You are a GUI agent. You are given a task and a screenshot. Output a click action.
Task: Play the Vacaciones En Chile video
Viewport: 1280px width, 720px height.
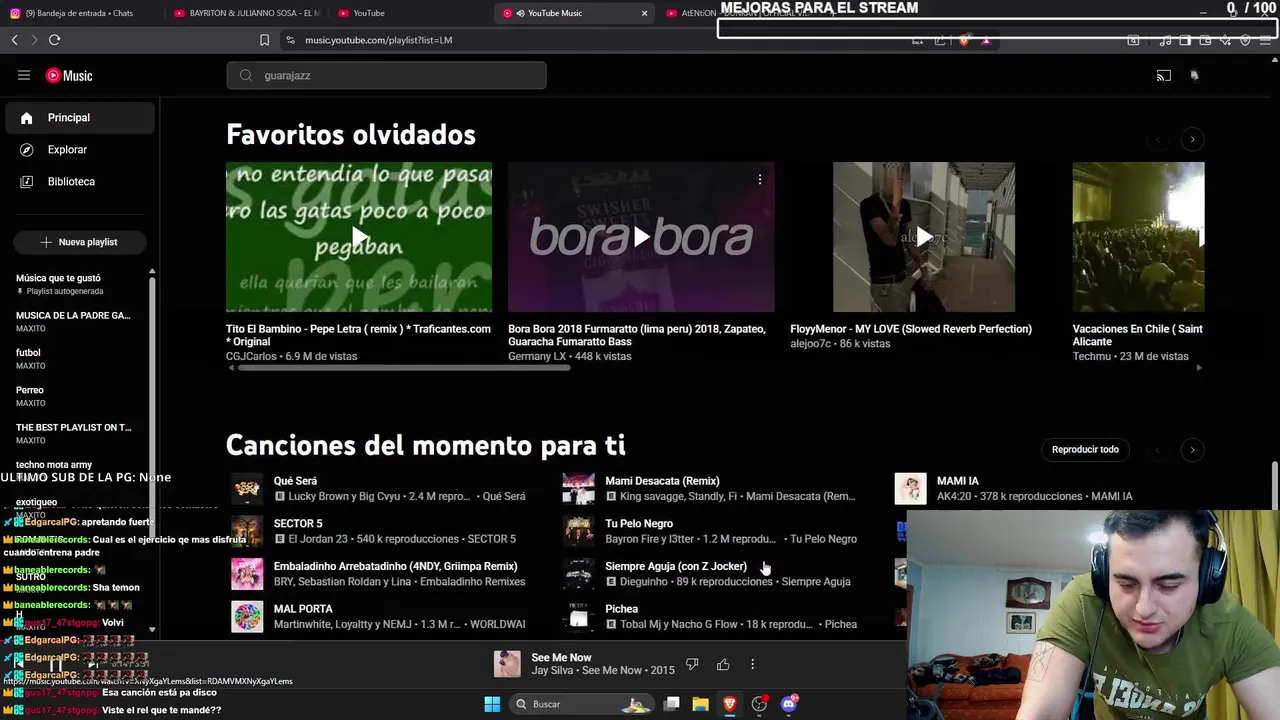click(1138, 237)
